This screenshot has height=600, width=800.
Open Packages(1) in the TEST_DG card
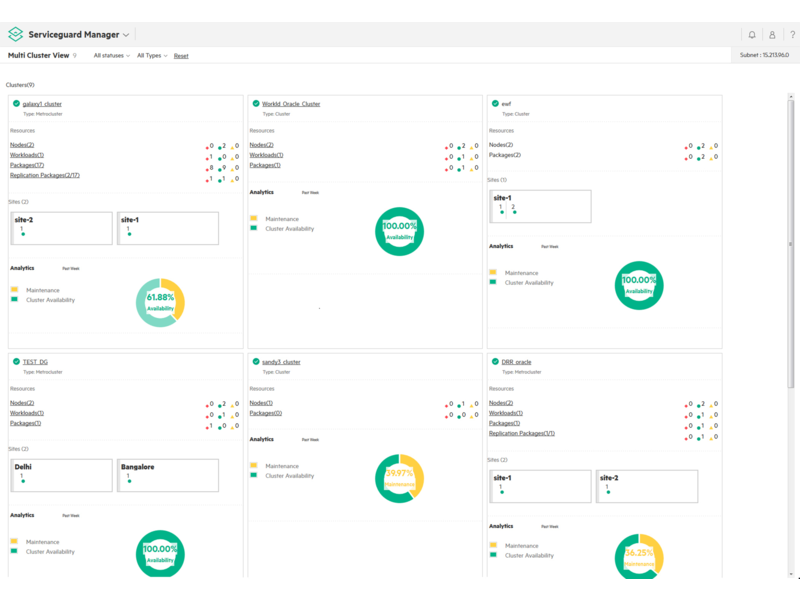coord(26,423)
